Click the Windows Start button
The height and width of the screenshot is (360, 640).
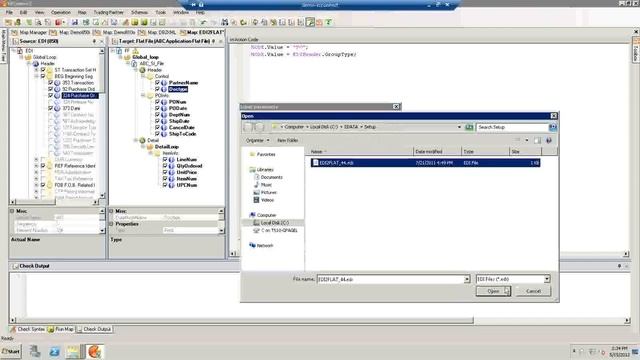(11, 351)
